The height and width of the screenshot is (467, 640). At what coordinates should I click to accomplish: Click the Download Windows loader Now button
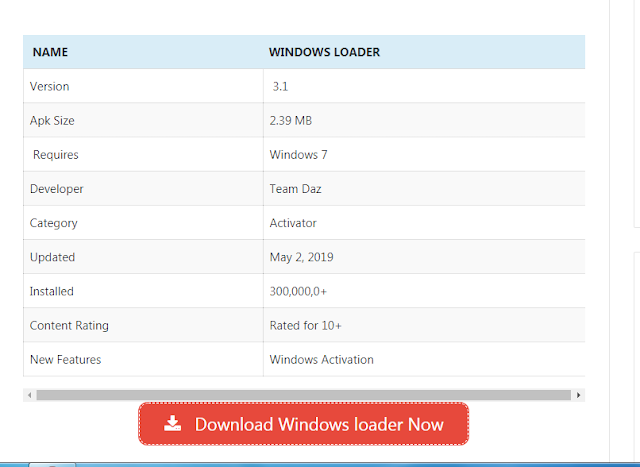[x=303, y=424]
